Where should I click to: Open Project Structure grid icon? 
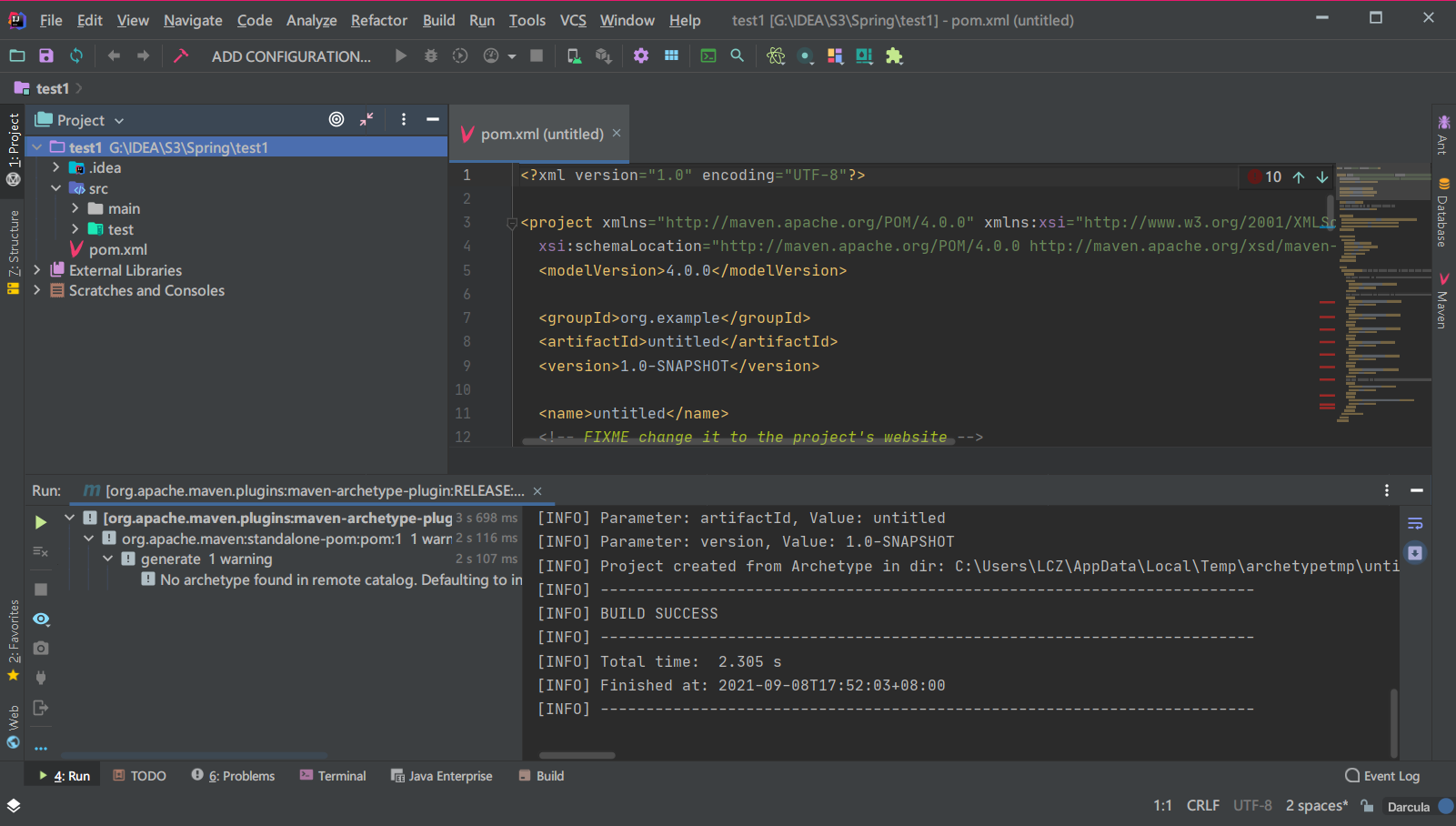coord(671,55)
